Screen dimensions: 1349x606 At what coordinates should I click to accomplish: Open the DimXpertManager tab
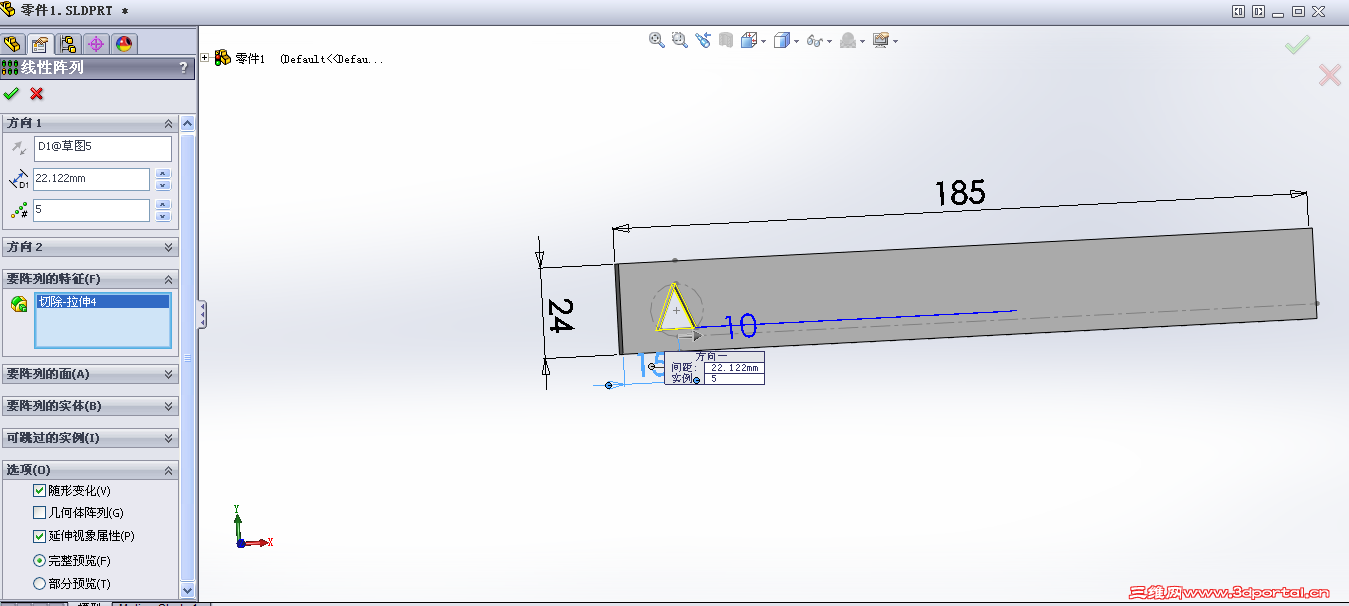coord(96,44)
